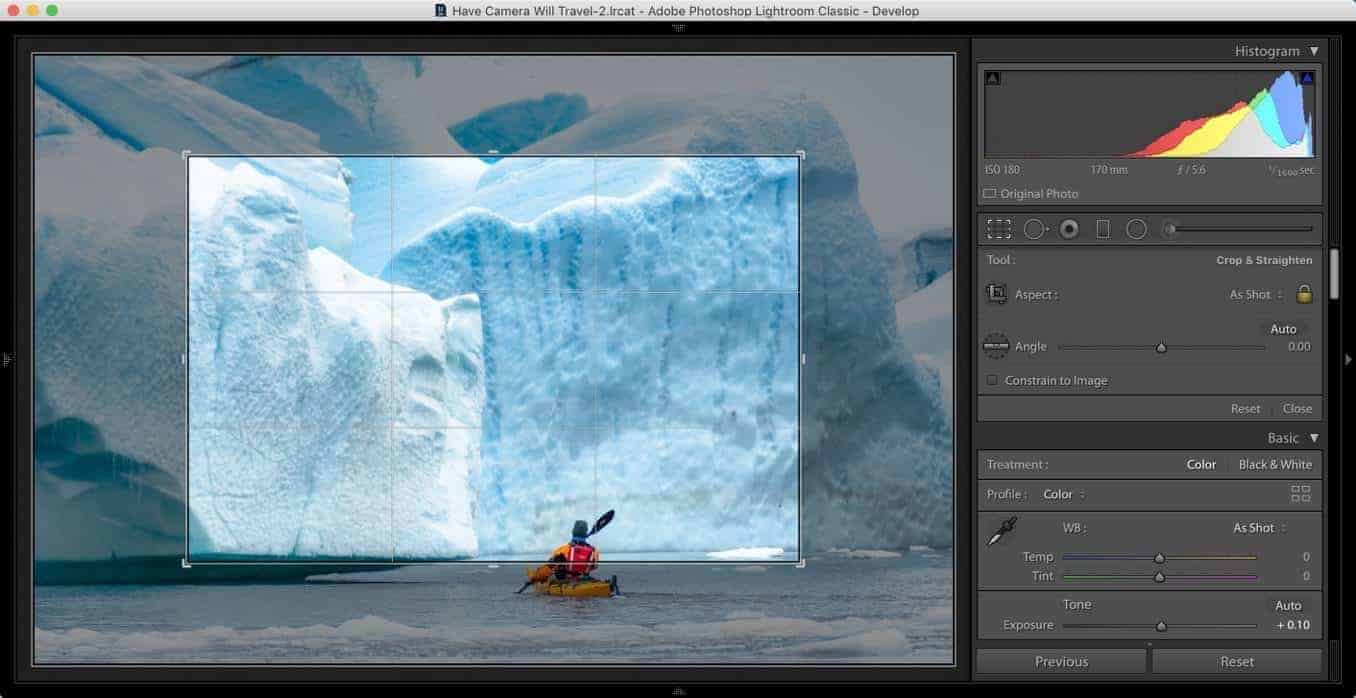Choose Black & White treatment

point(1275,464)
